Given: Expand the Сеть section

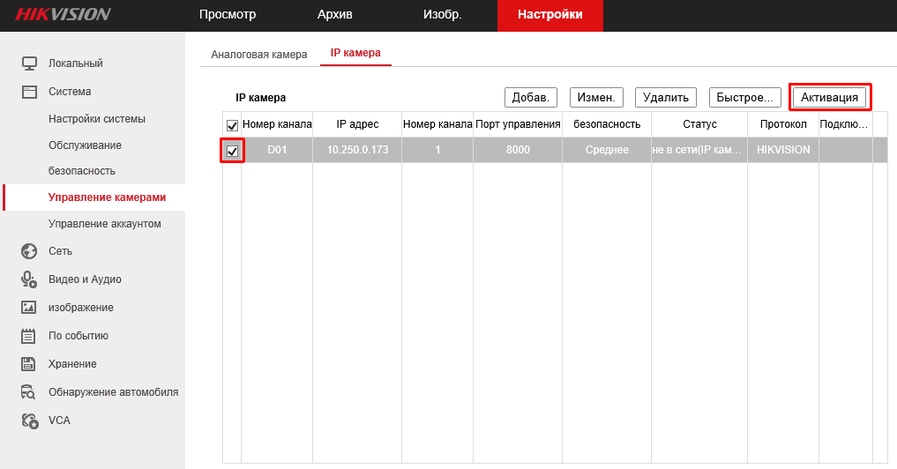Looking at the screenshot, I should coord(60,251).
